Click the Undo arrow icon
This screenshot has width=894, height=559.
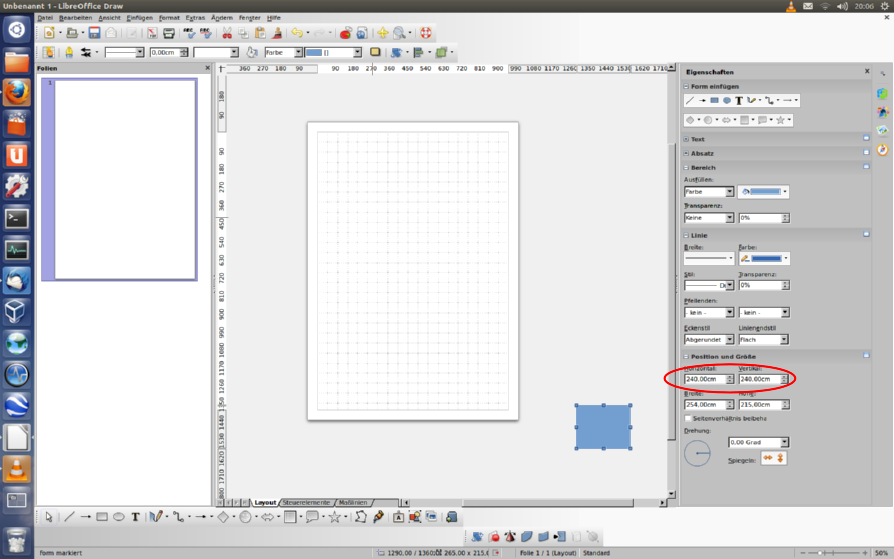point(296,33)
